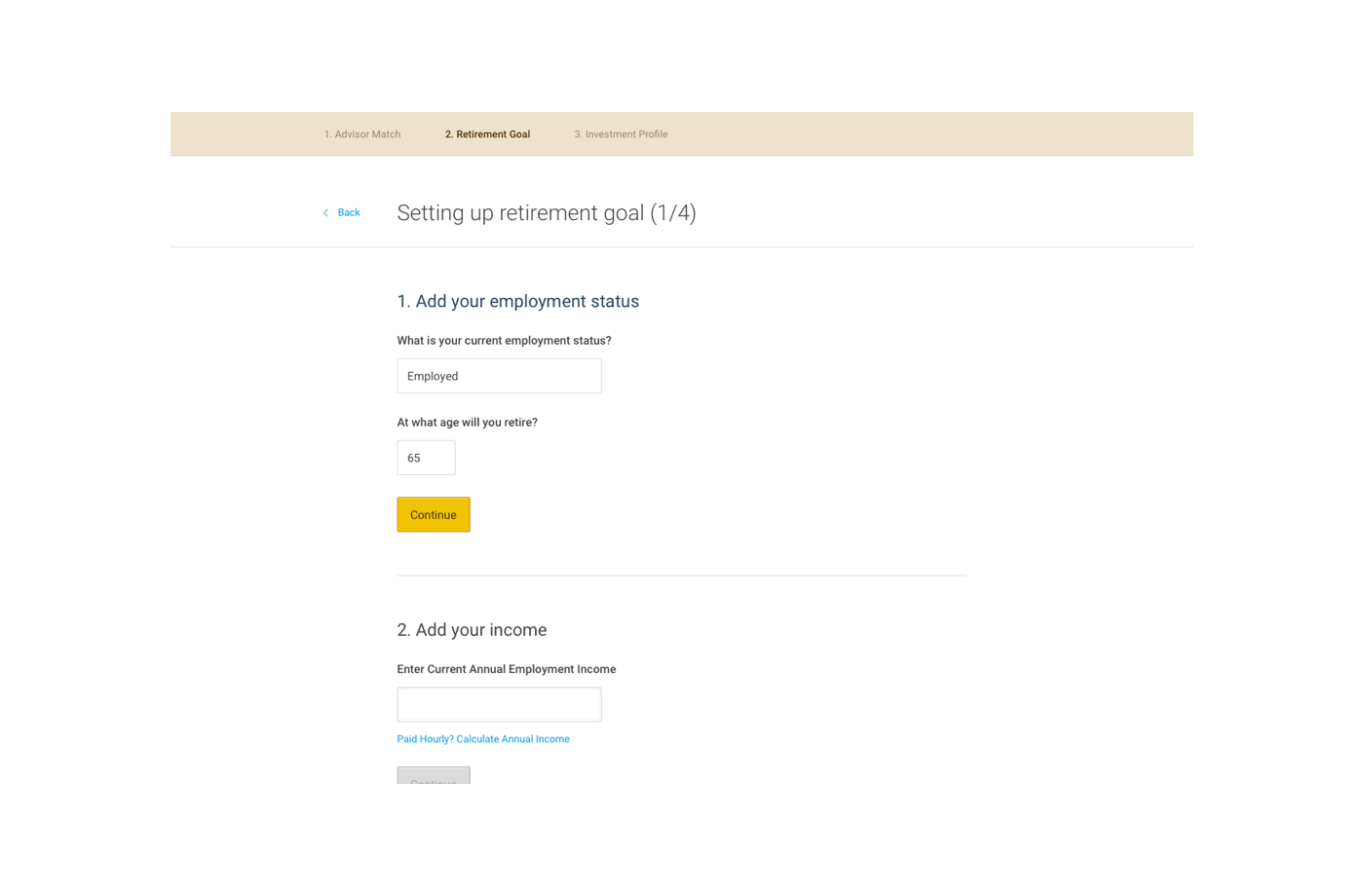Go to the Advisor Match step

click(362, 134)
